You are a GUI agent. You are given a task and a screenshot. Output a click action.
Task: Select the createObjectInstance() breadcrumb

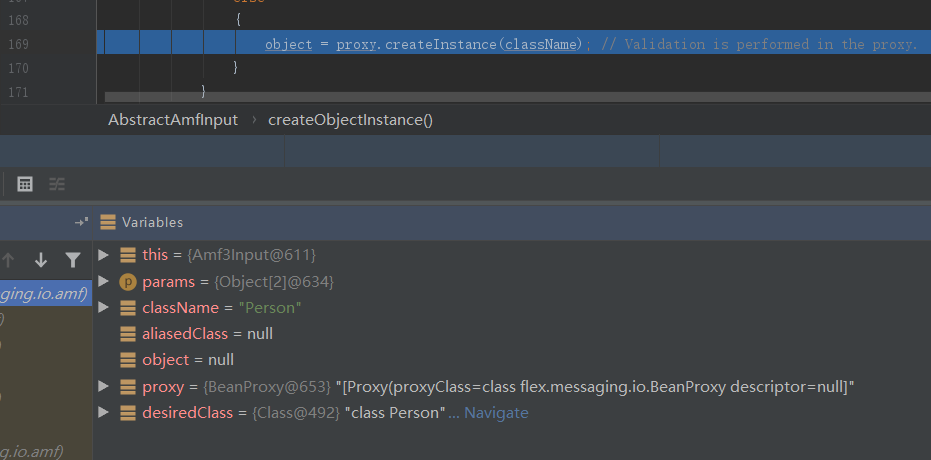coord(350,120)
